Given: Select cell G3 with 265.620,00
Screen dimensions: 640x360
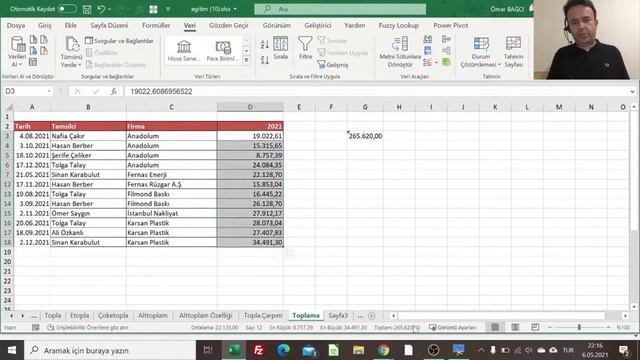Looking at the screenshot, I should click(365, 136).
